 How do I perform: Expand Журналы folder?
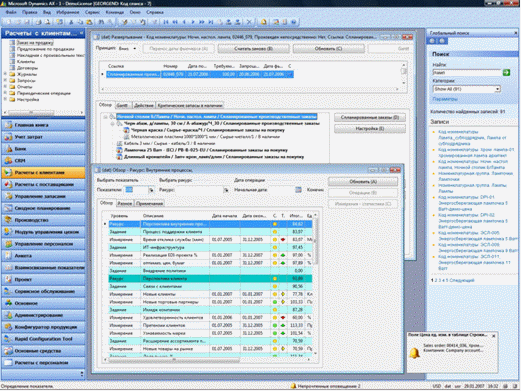point(5,74)
